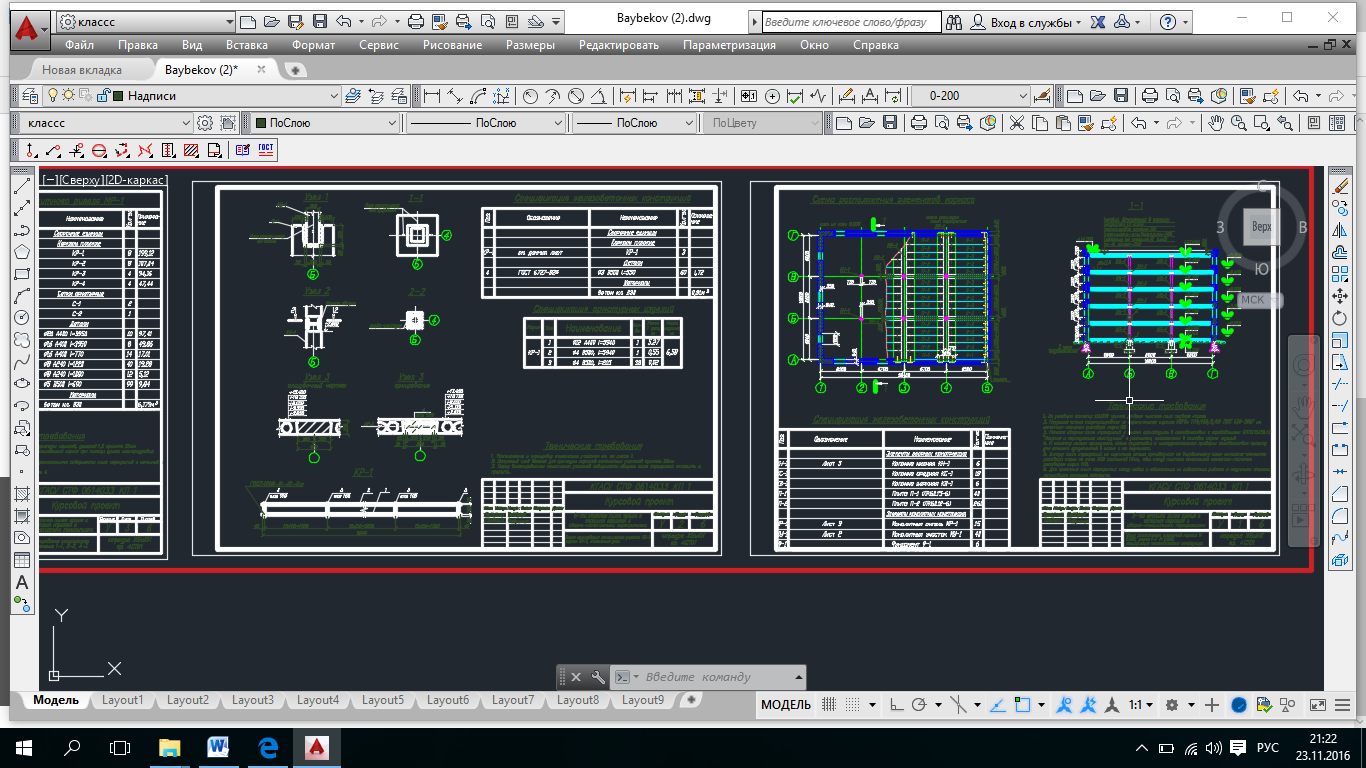Switch to the Layout3 tab
Viewport: 1366px width, 768px height.
tap(253, 700)
